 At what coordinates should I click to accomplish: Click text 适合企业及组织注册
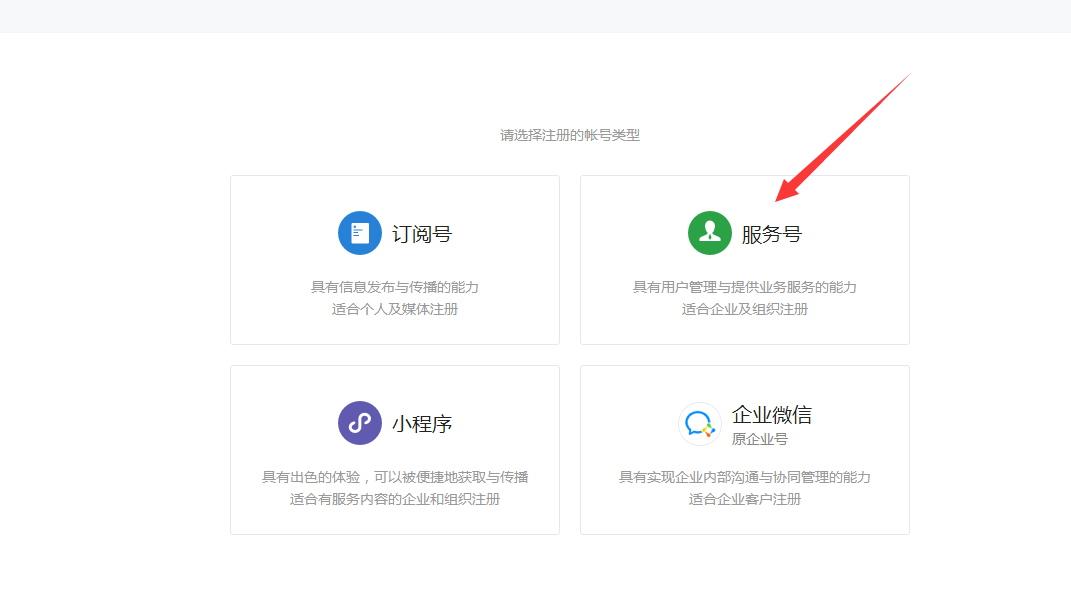pos(745,309)
